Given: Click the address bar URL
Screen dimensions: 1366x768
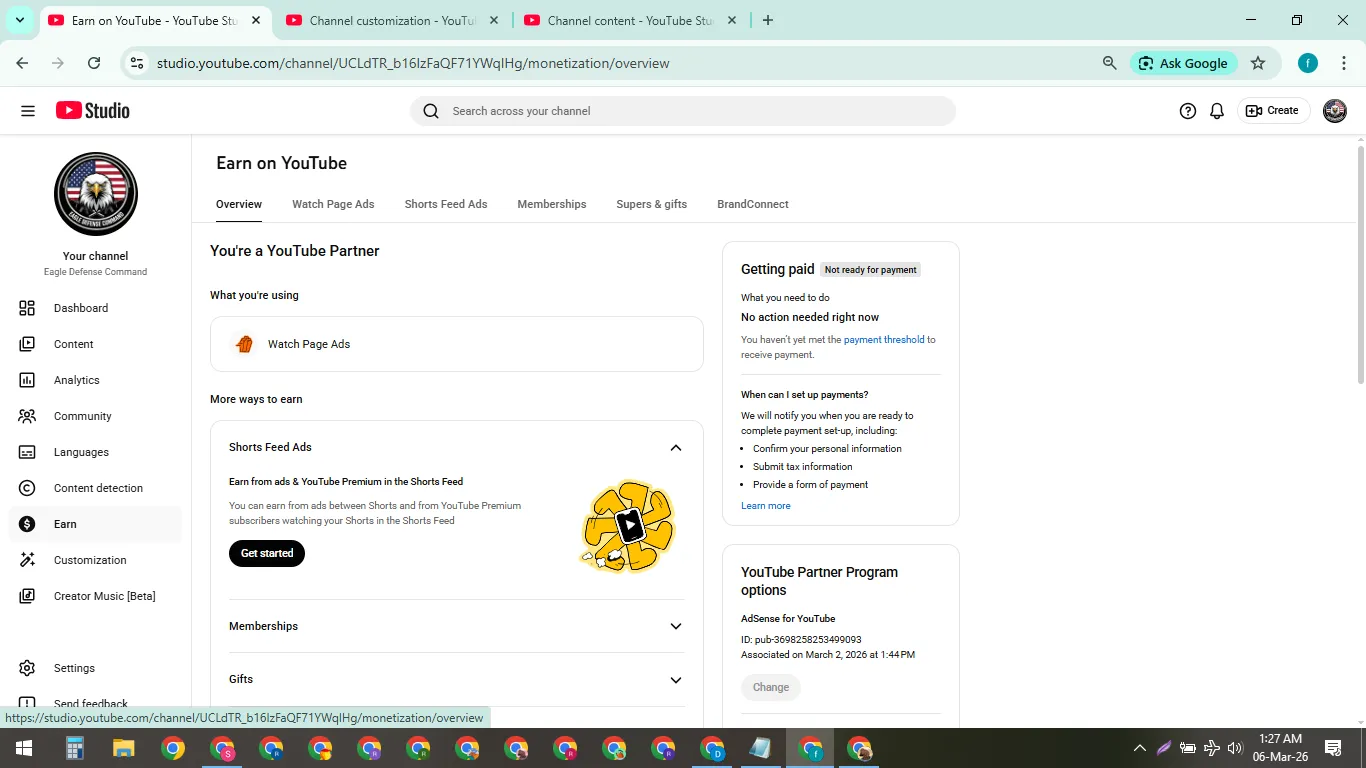Looking at the screenshot, I should click(x=413, y=63).
